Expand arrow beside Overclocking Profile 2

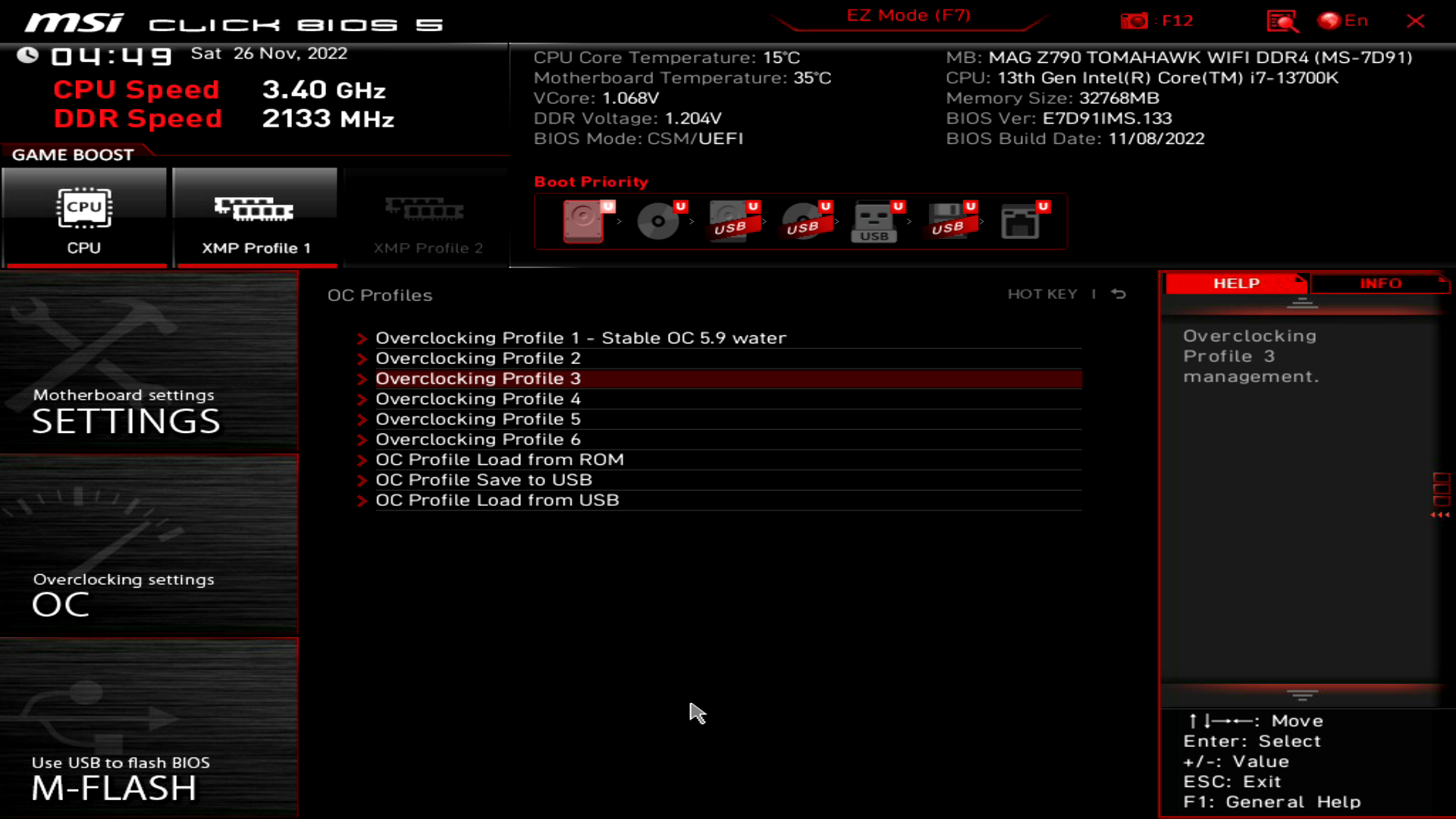tap(362, 359)
